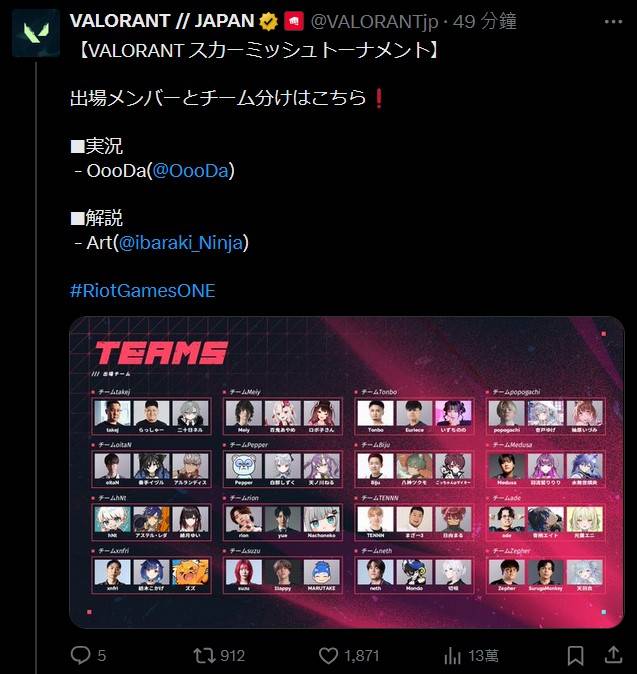The width and height of the screenshot is (637, 674).
Task: Like the tweet using the heart icon
Action: [x=328, y=656]
